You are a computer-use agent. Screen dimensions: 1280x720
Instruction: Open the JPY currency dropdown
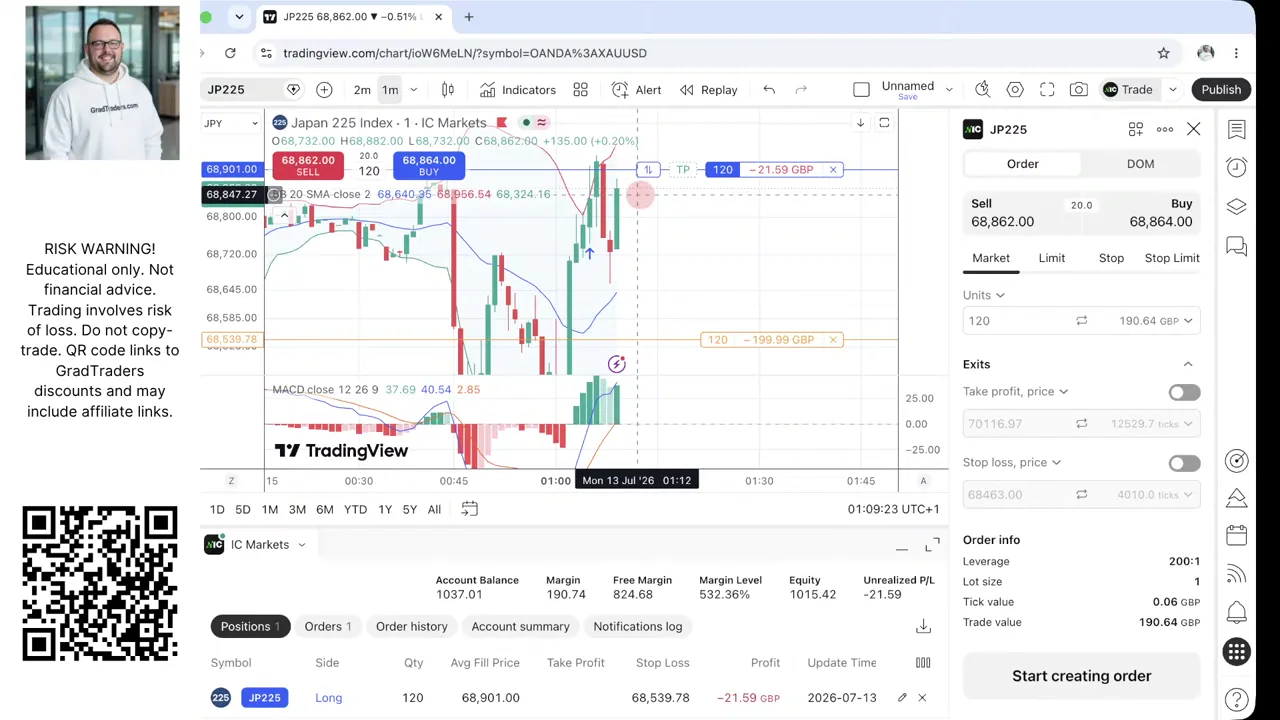[x=231, y=123]
